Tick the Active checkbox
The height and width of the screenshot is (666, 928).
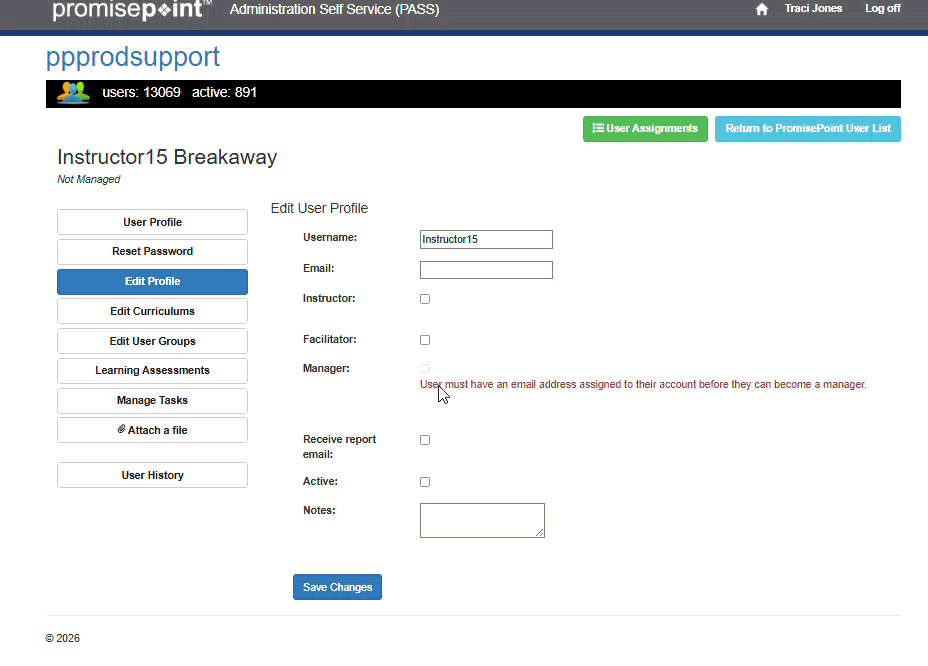click(425, 482)
